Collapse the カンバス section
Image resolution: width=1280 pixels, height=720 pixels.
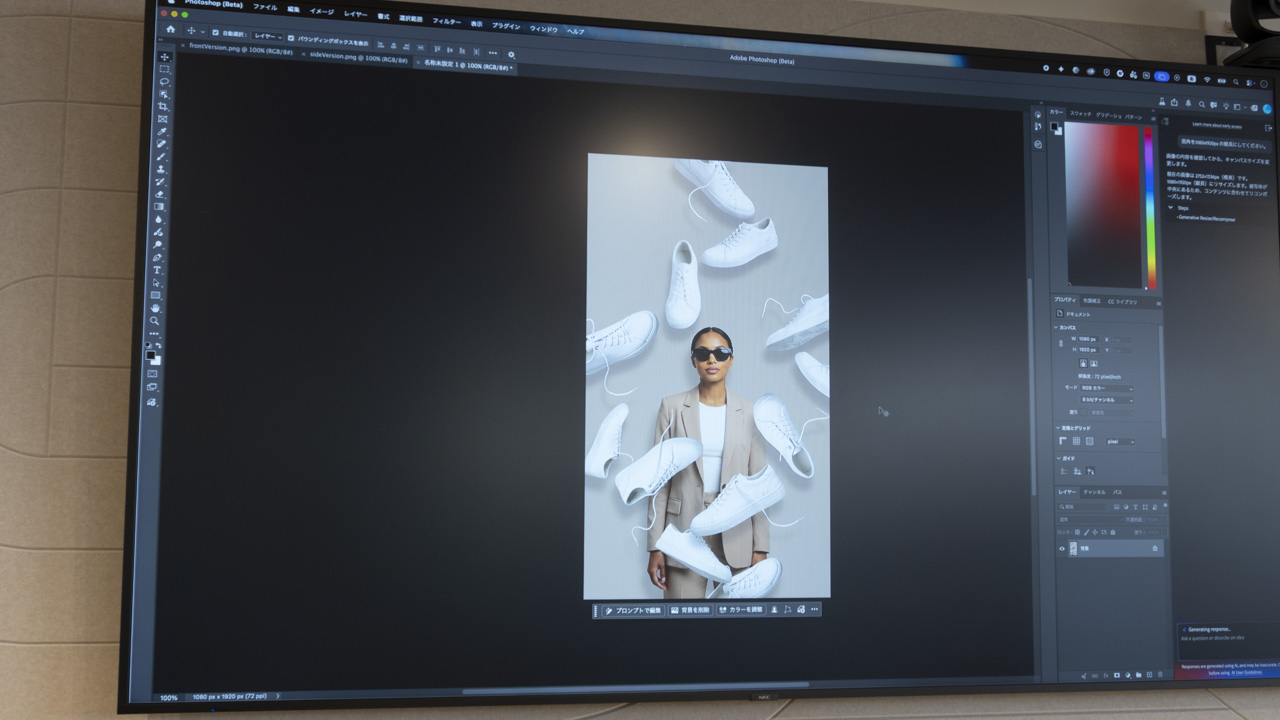1055,327
